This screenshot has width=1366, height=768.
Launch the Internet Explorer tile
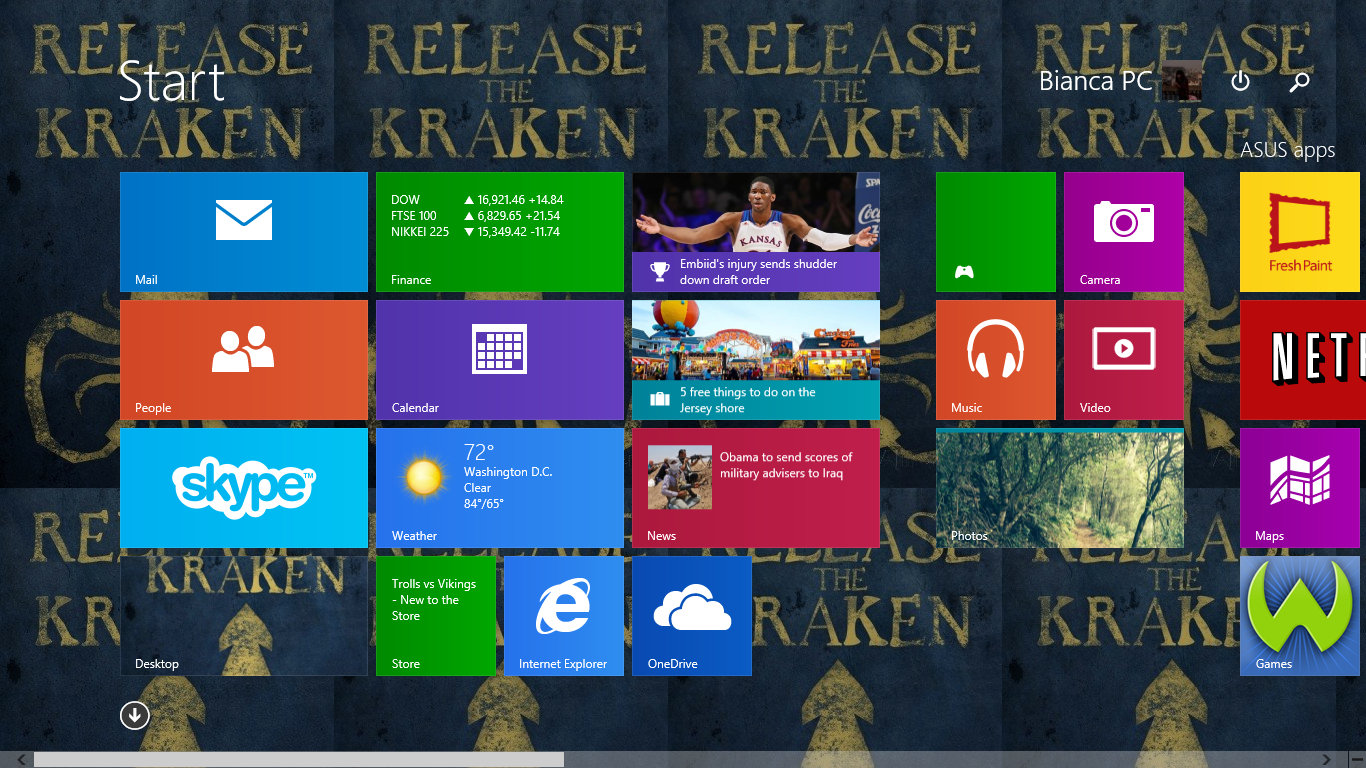564,616
